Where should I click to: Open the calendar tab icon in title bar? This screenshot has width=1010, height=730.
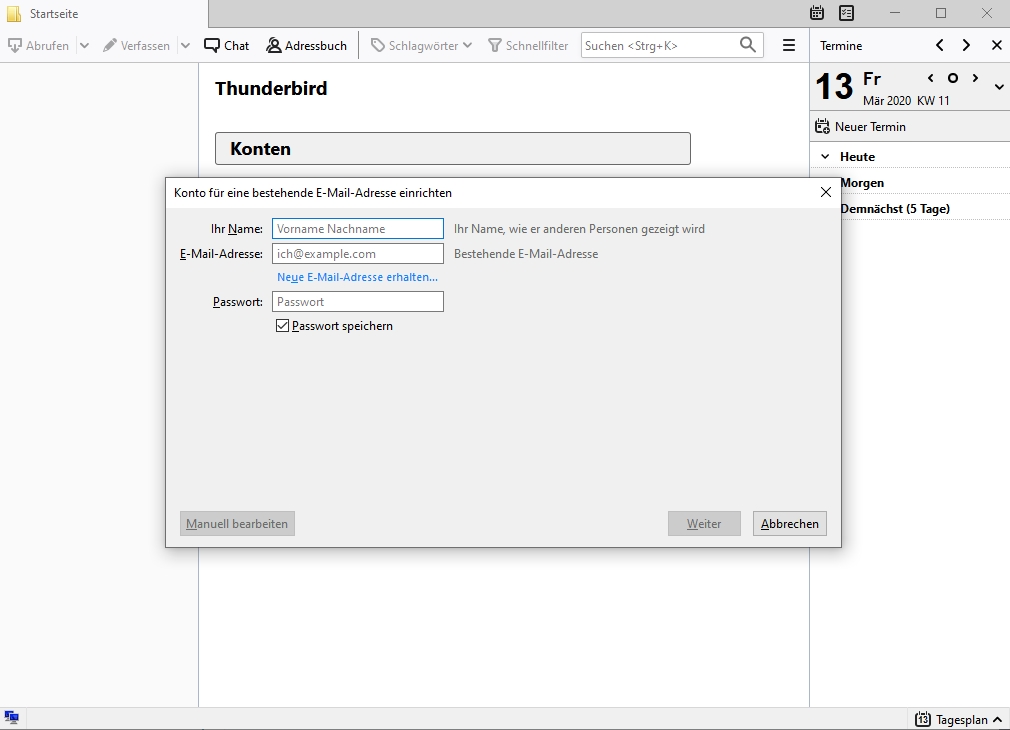point(817,13)
